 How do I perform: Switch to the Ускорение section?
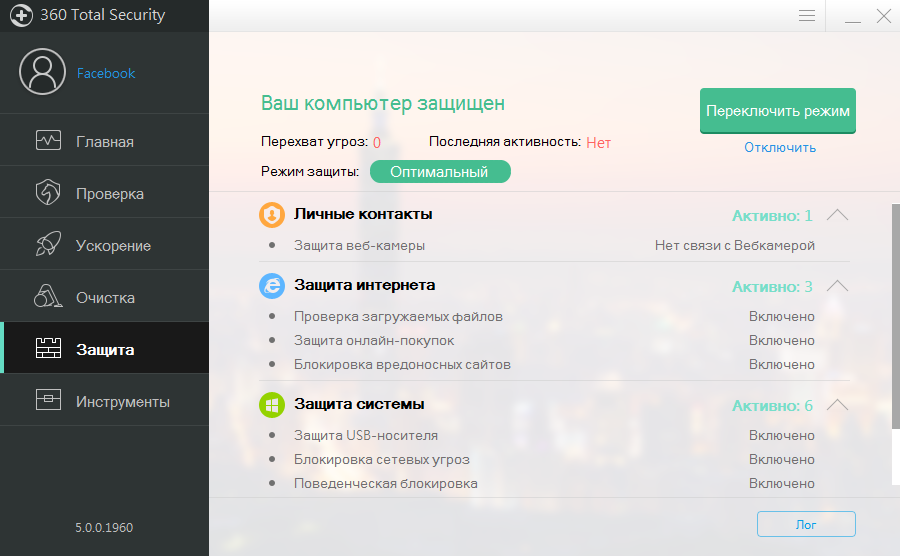[x=104, y=244]
